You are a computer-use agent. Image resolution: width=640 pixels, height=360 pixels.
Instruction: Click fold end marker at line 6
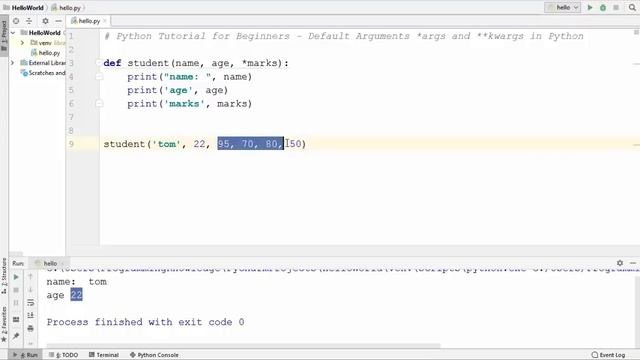click(x=99, y=104)
